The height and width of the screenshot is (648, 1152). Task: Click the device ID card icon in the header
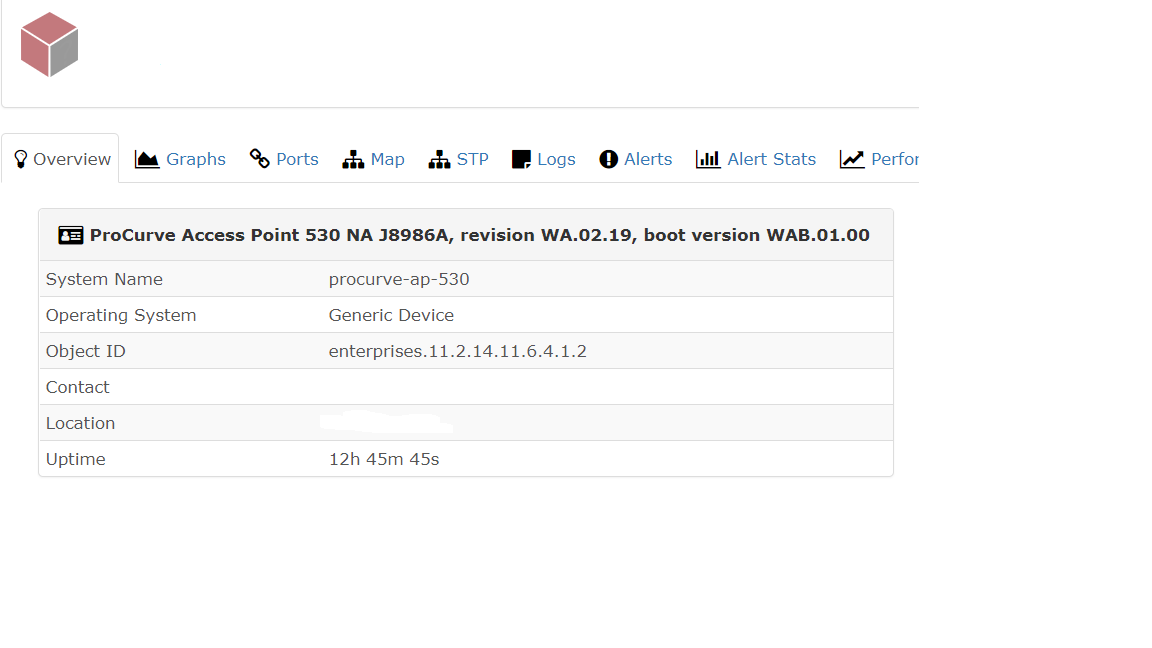69,234
